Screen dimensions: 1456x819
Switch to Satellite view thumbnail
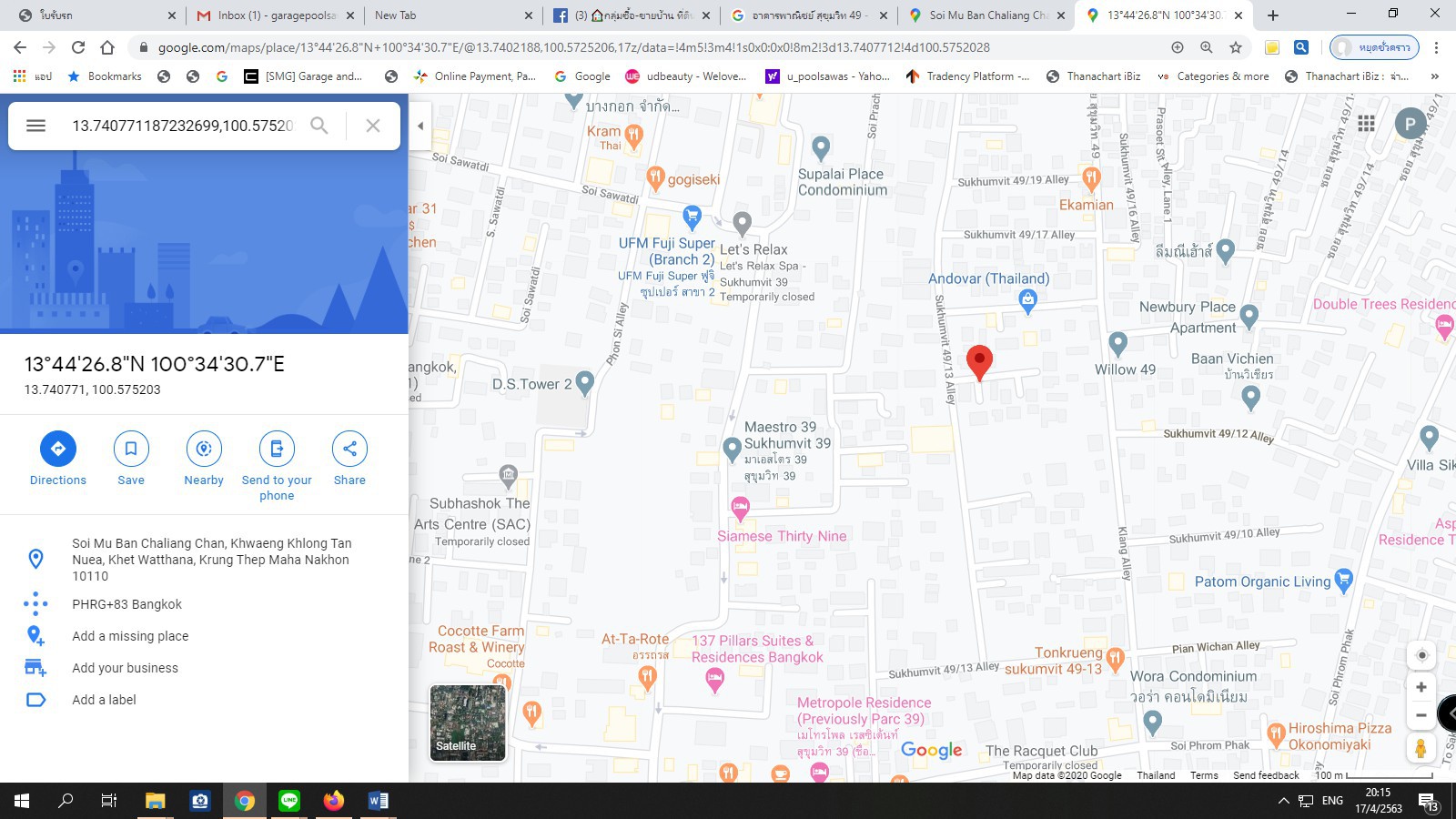pos(468,723)
